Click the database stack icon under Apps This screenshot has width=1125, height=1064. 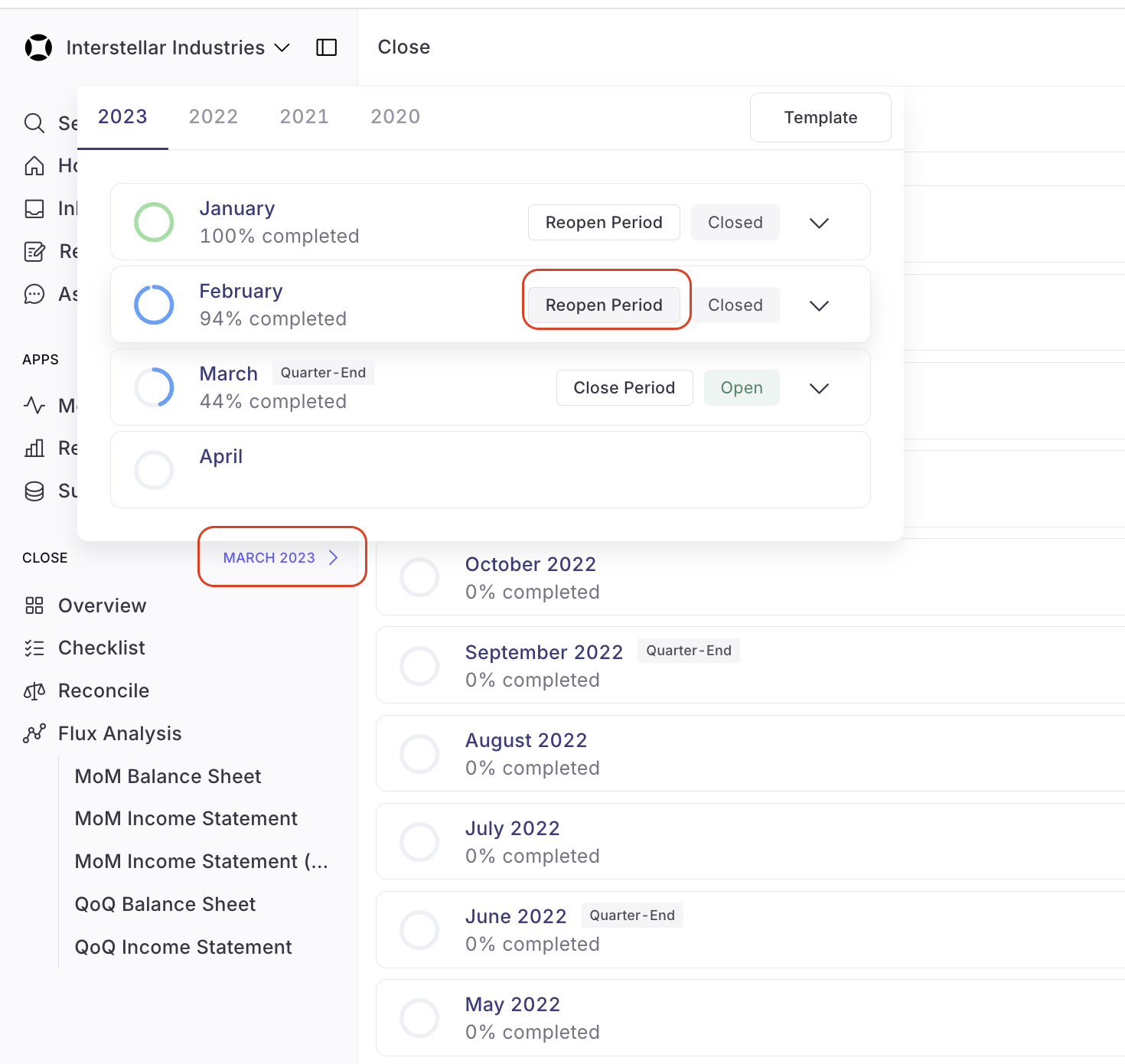34,491
